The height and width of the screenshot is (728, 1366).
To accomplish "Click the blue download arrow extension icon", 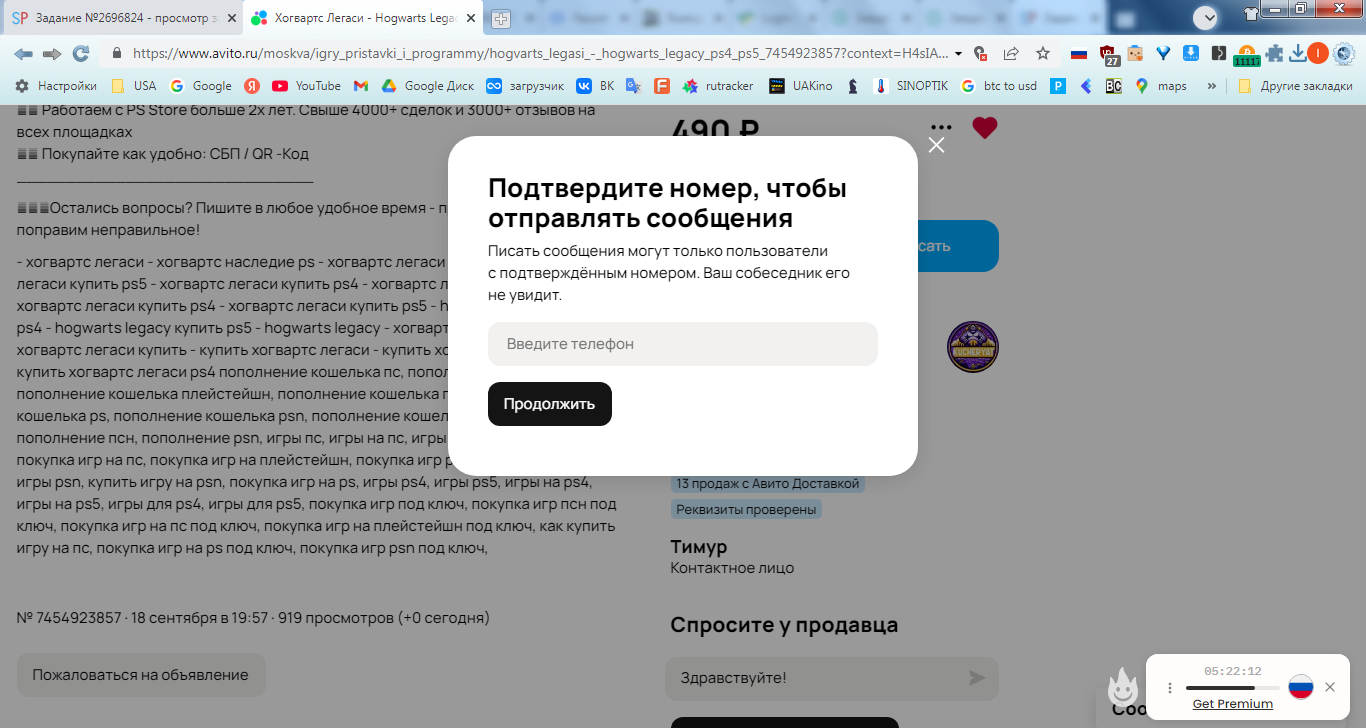I will click(x=1191, y=54).
